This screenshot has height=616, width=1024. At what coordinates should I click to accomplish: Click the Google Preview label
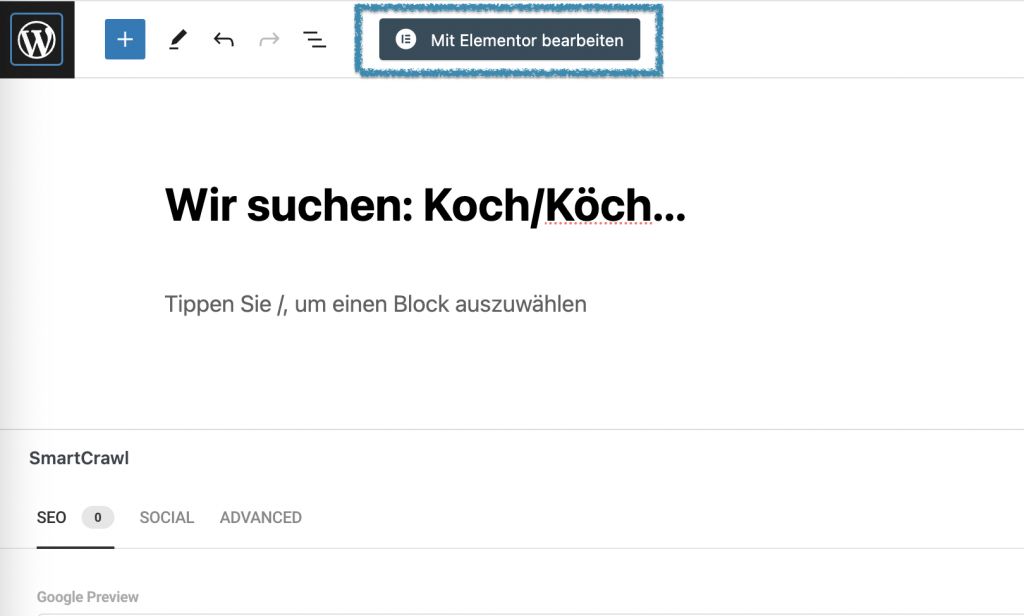88,597
